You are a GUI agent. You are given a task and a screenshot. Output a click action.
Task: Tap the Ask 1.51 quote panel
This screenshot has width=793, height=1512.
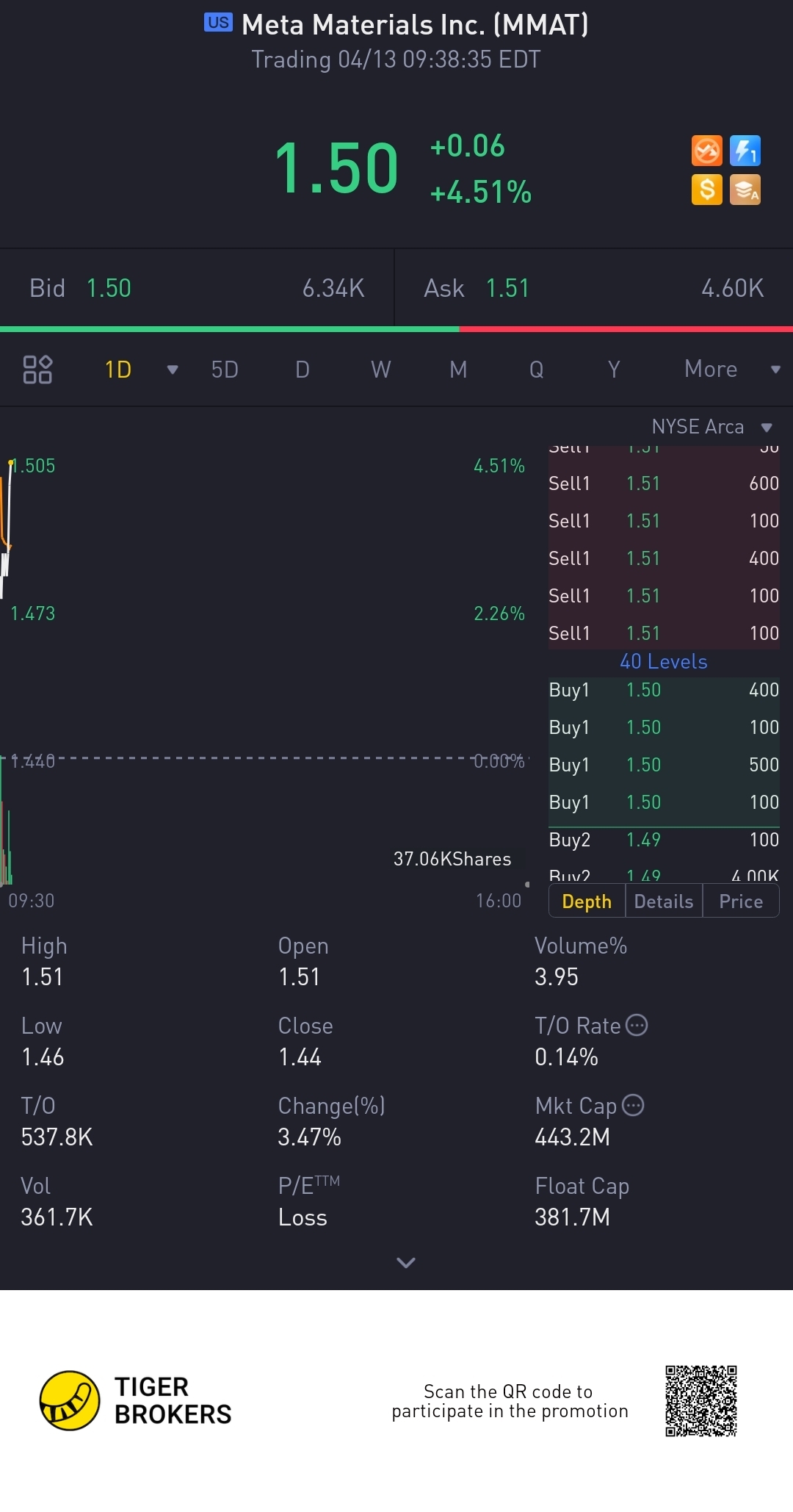[x=594, y=288]
